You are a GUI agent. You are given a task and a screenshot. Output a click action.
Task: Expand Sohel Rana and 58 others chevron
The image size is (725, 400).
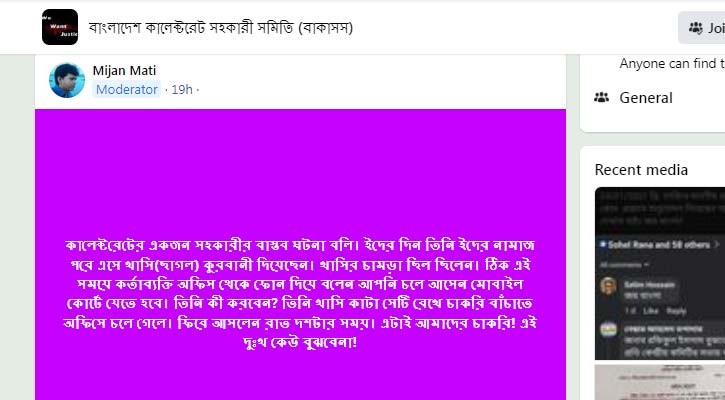pyautogui.click(x=717, y=244)
